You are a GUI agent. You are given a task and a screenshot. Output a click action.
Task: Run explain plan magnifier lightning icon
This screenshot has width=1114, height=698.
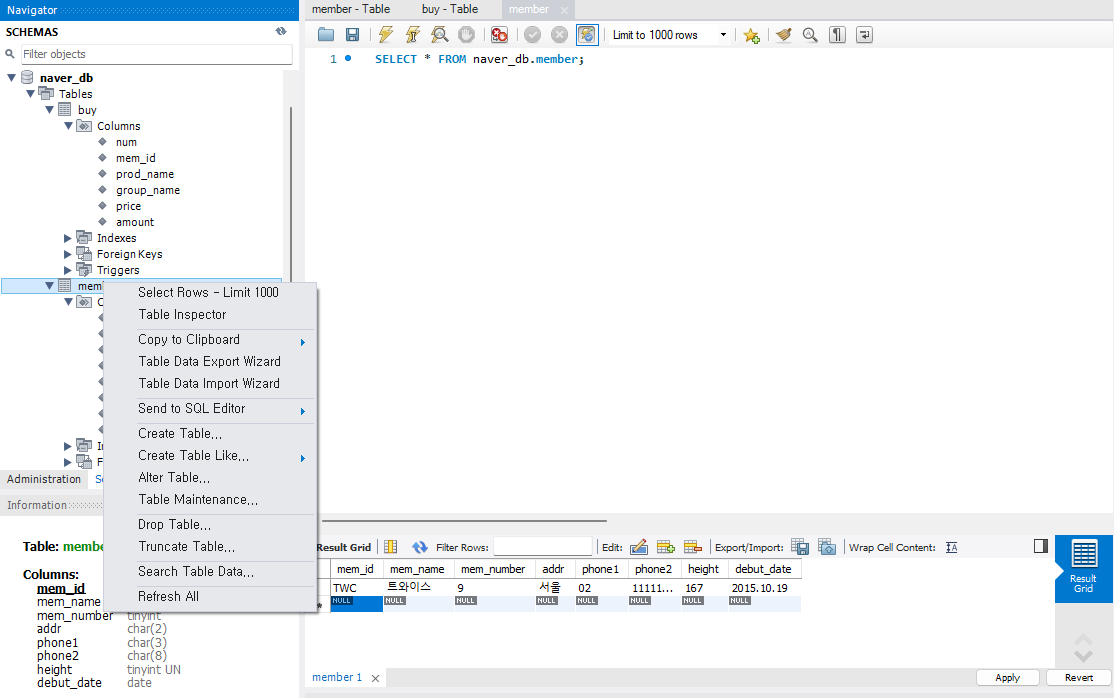pos(440,34)
